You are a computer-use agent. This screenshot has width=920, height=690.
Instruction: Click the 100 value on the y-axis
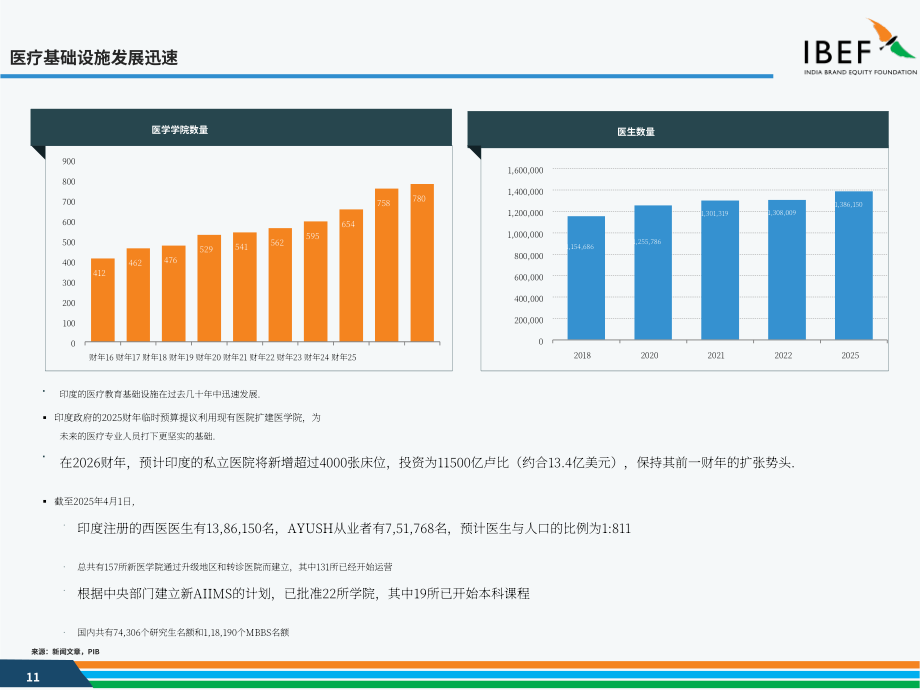click(69, 323)
